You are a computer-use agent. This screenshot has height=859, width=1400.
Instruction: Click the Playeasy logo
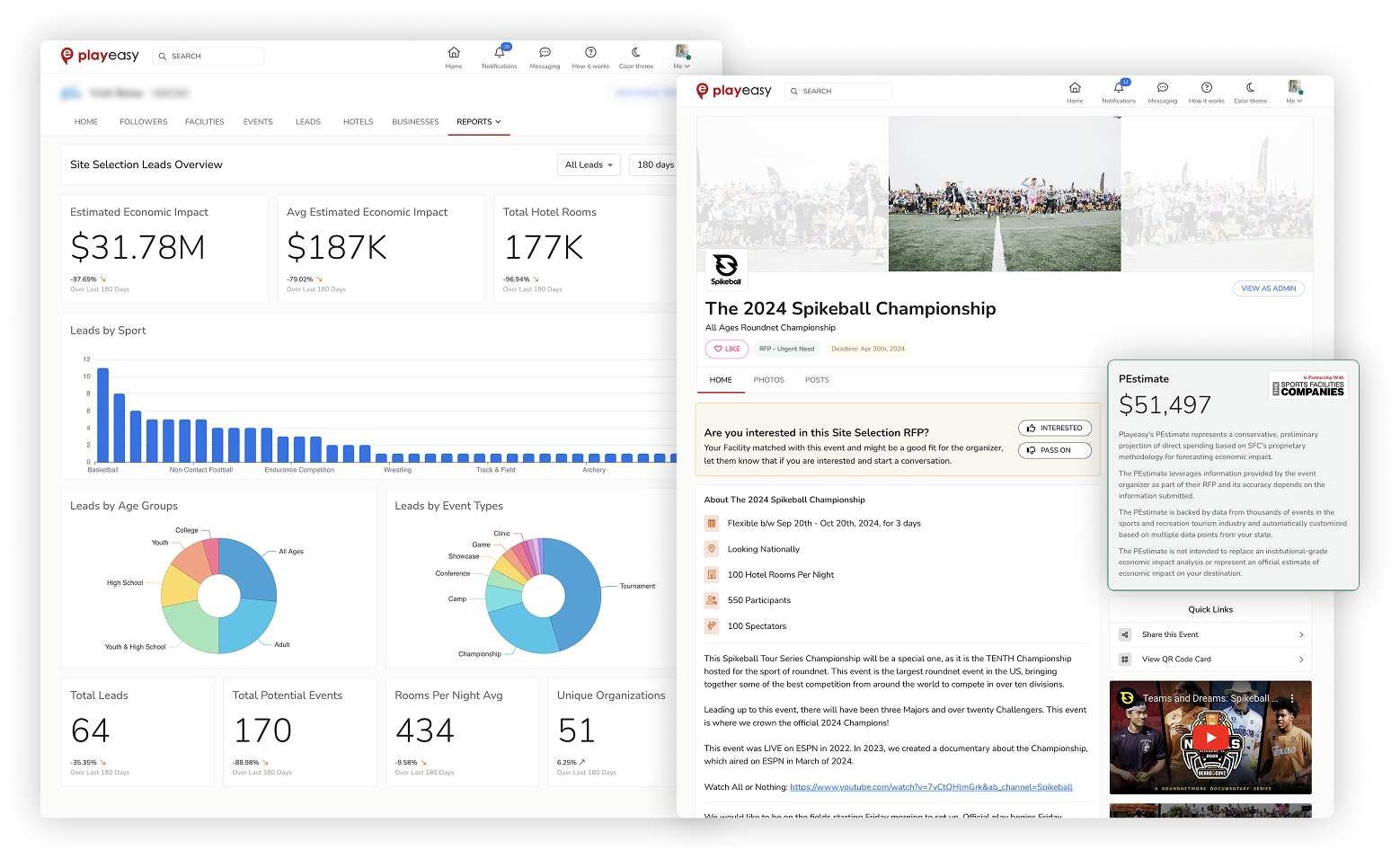(x=733, y=90)
